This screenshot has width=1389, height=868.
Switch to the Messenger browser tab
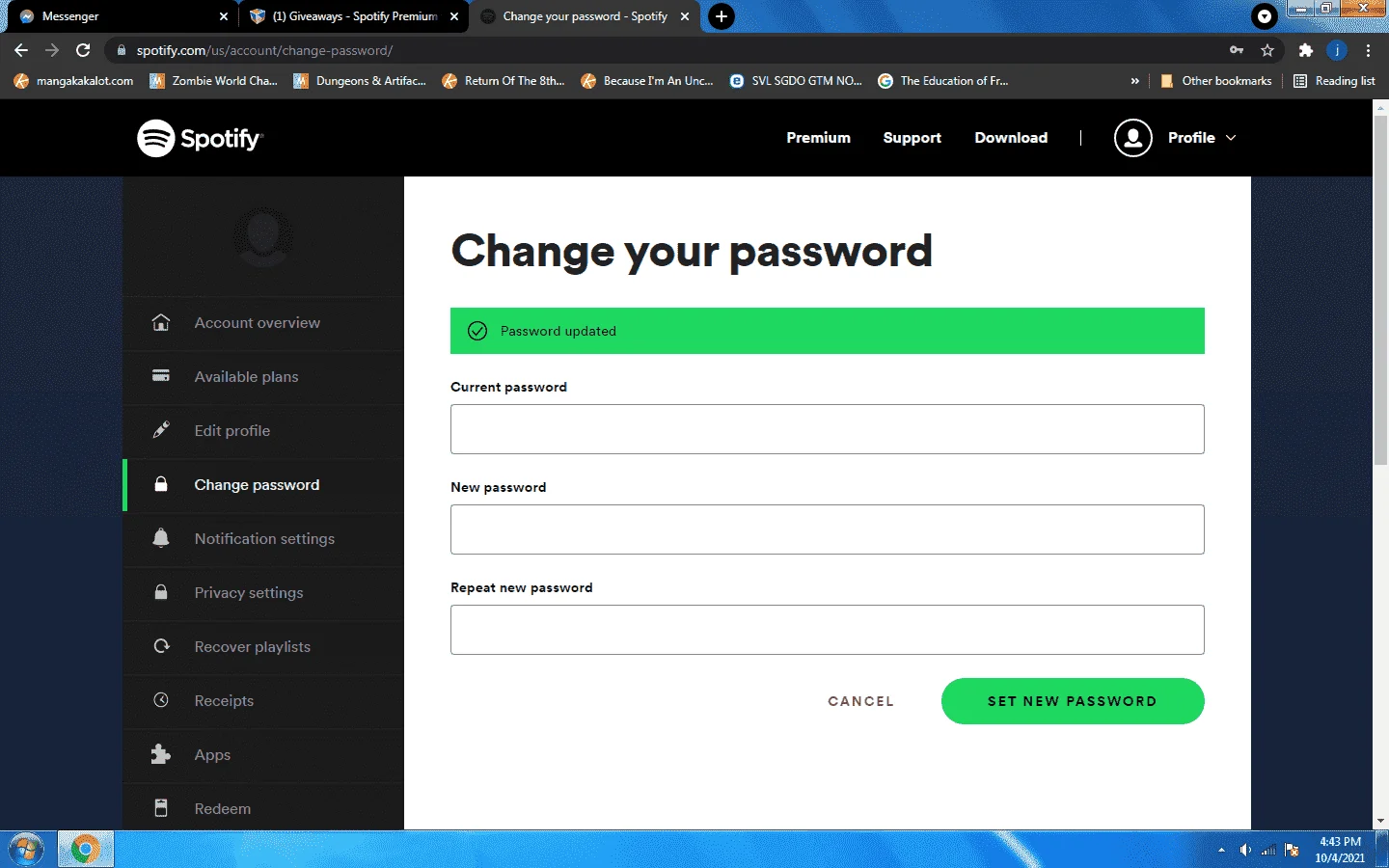click(121, 16)
